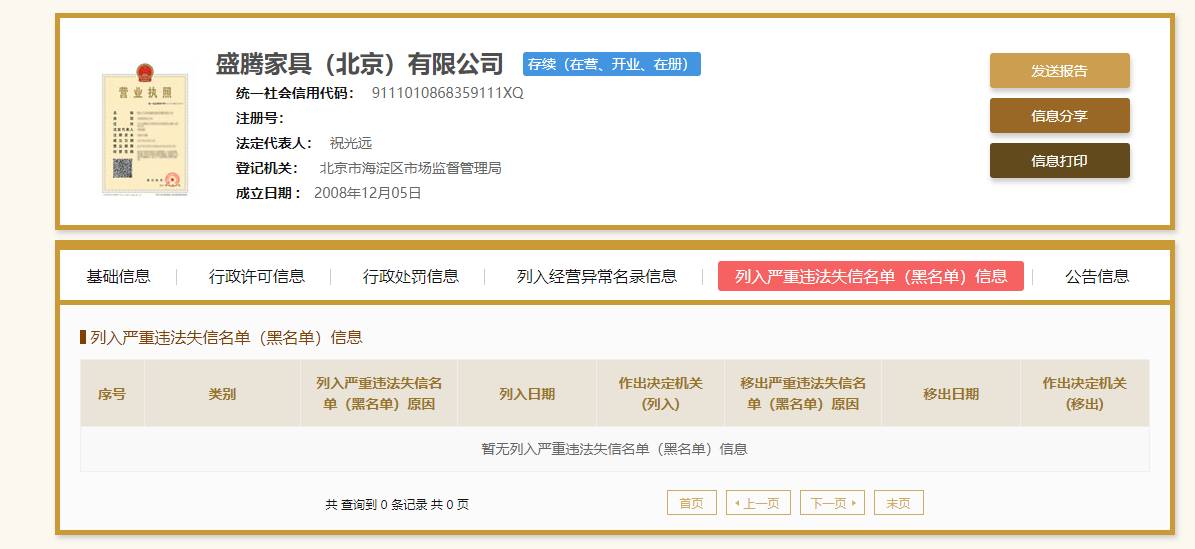Jump to last page with 末页
This screenshot has width=1195, height=549.
(899, 502)
